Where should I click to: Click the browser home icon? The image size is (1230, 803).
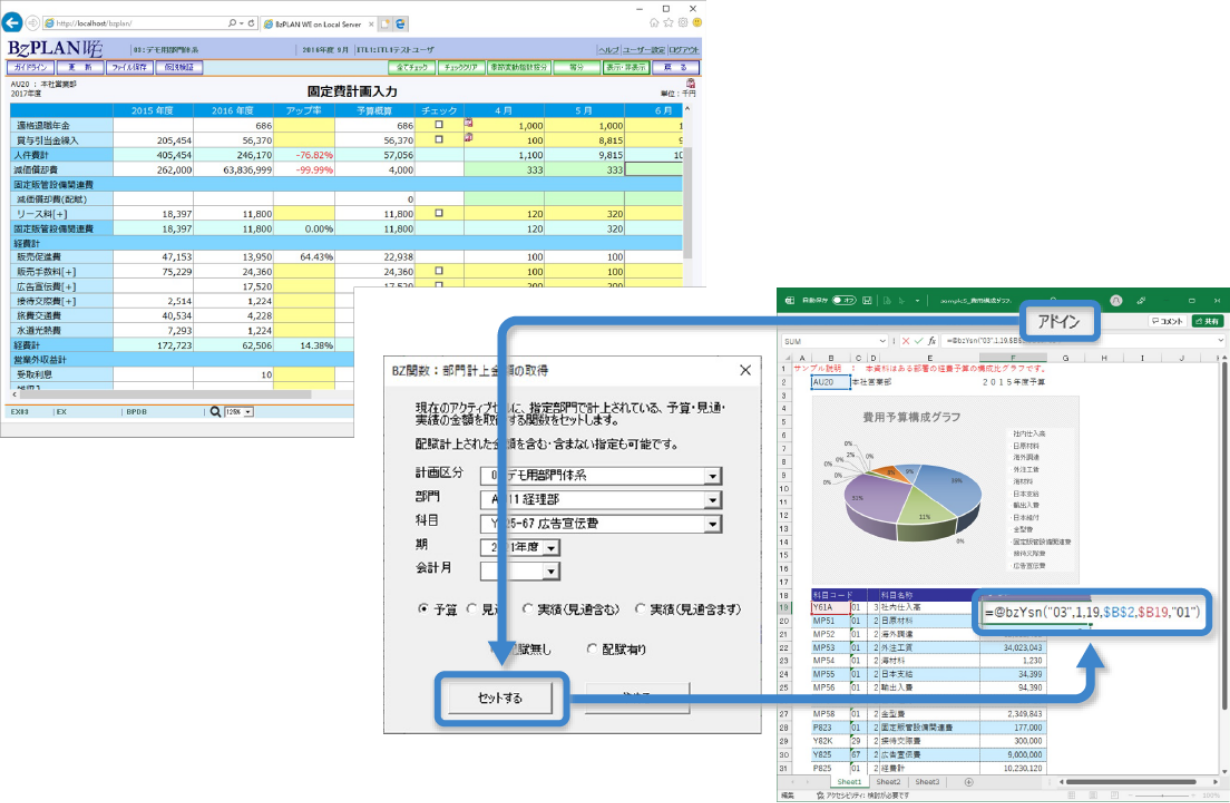click(x=654, y=22)
